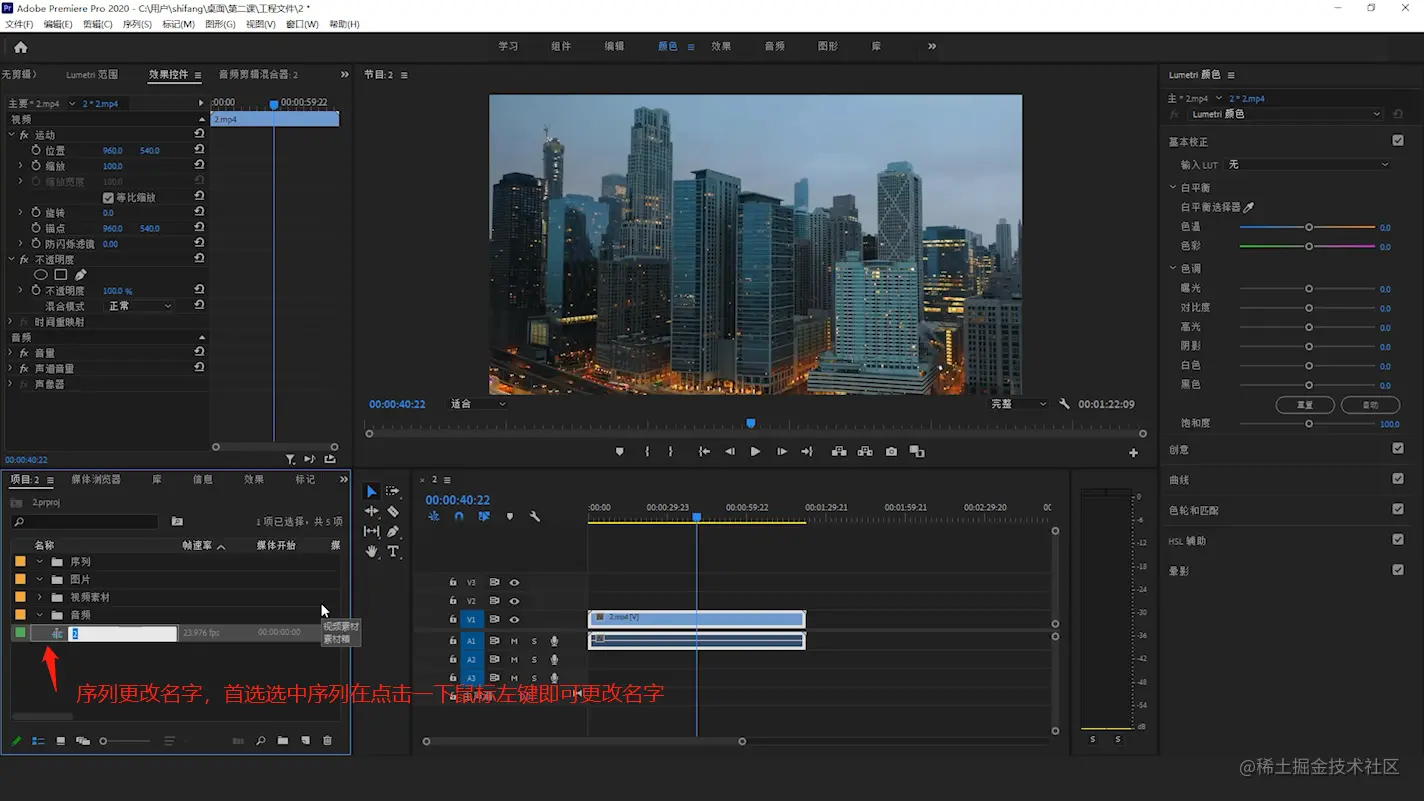
Task: Click the Export Frame camera icon
Action: click(891, 452)
